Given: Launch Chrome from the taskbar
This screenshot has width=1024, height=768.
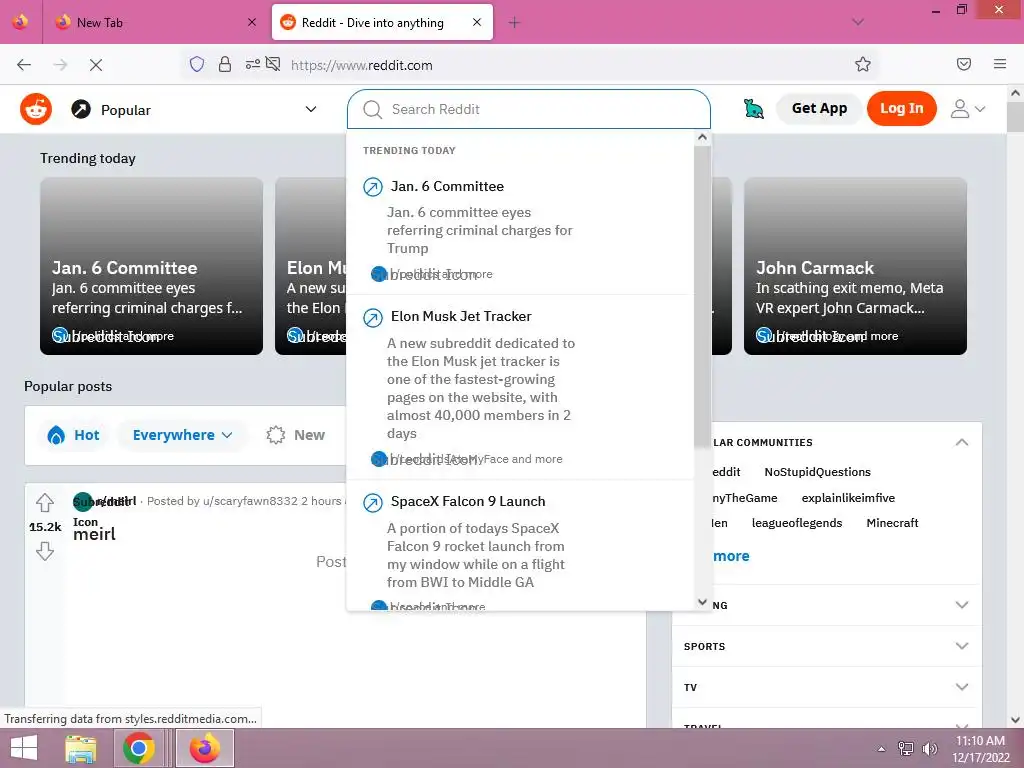Looking at the screenshot, I should 138,748.
